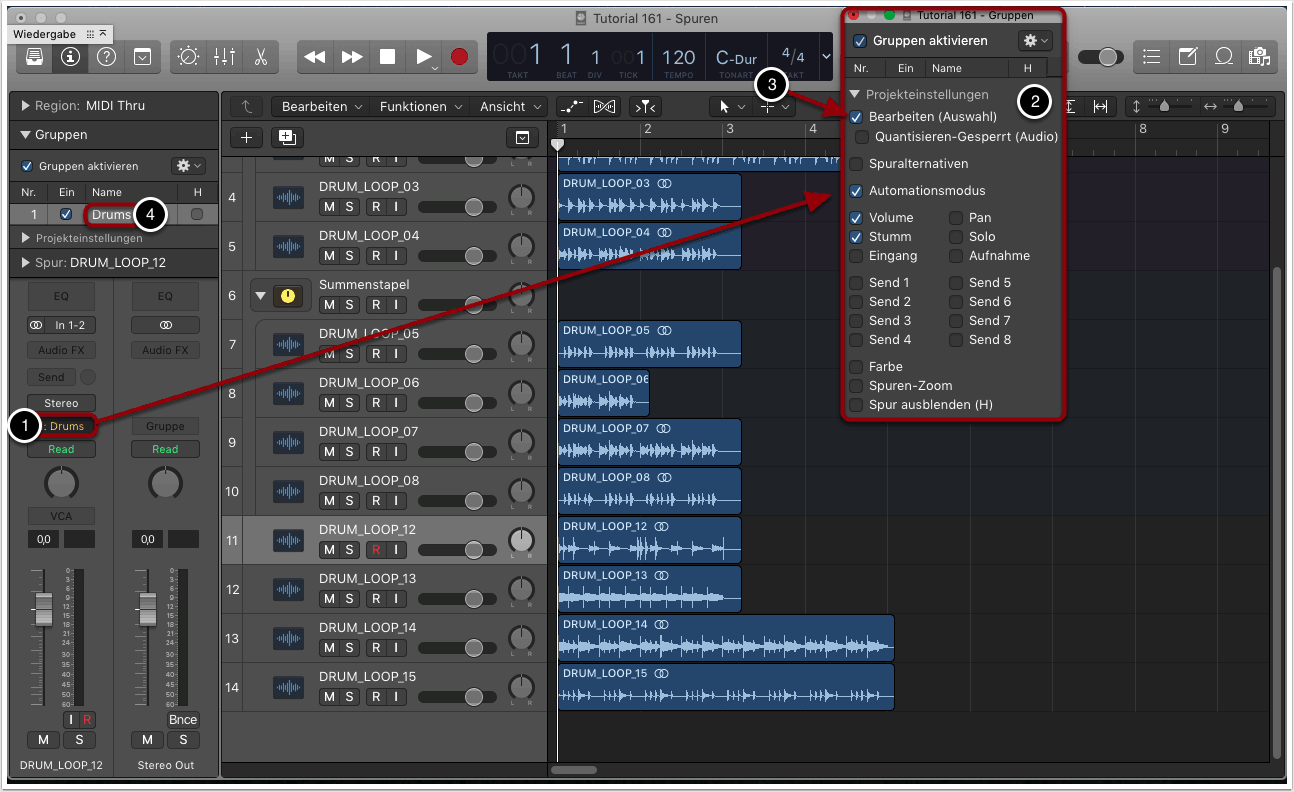The image size is (1294, 792).
Task: Open the media browser camera icon
Action: pos(1258,57)
